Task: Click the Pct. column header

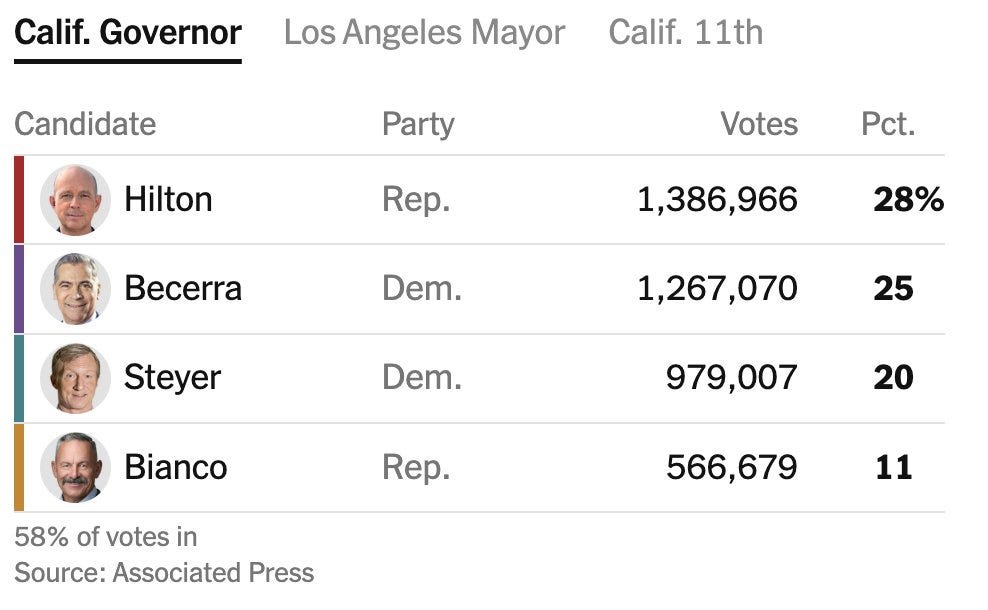Action: pos(888,124)
